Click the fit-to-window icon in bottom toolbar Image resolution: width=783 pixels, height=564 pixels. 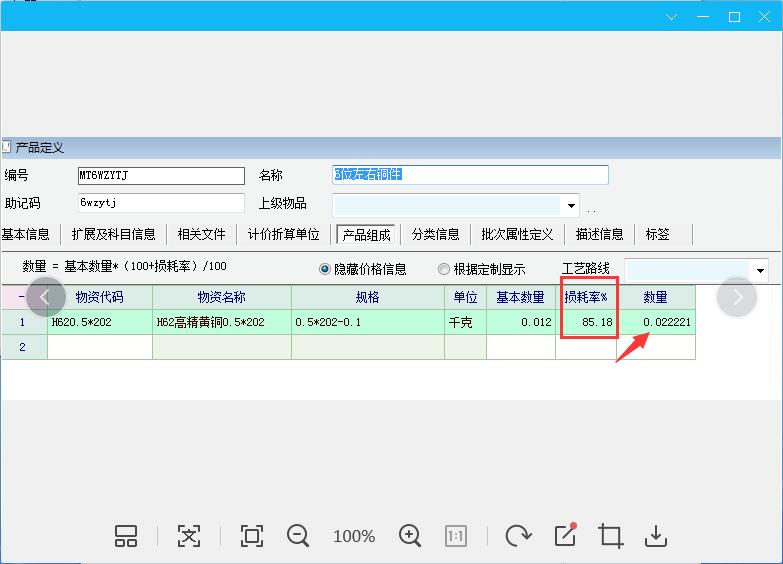coord(189,536)
